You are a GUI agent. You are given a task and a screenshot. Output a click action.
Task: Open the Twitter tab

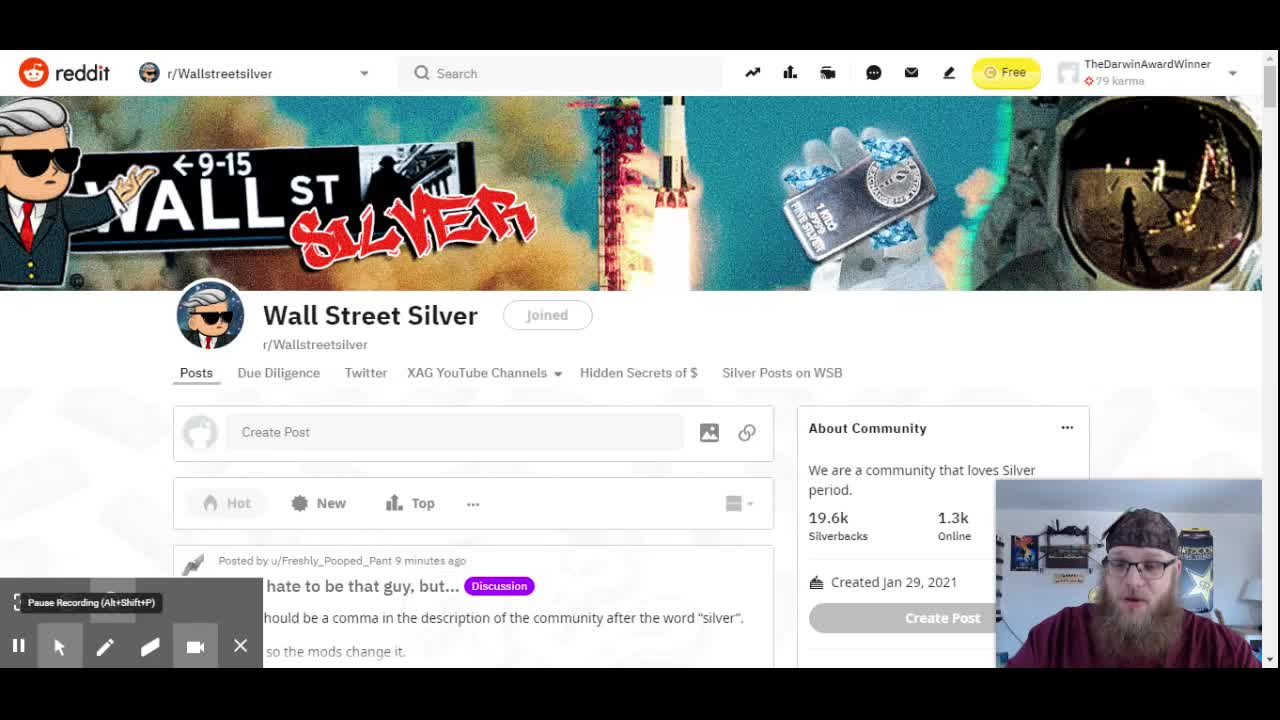366,373
